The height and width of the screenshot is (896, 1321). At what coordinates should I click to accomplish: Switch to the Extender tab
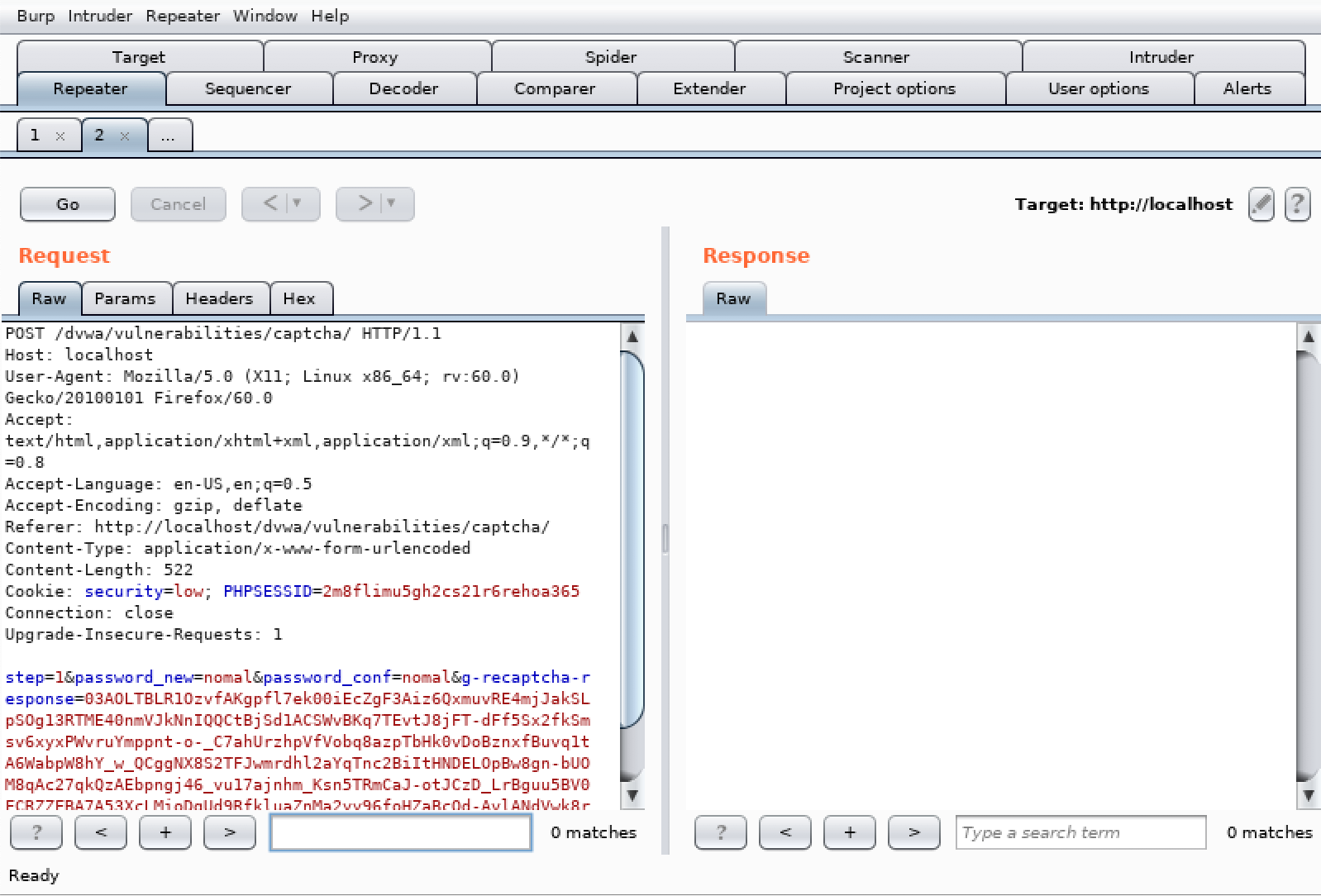709,88
